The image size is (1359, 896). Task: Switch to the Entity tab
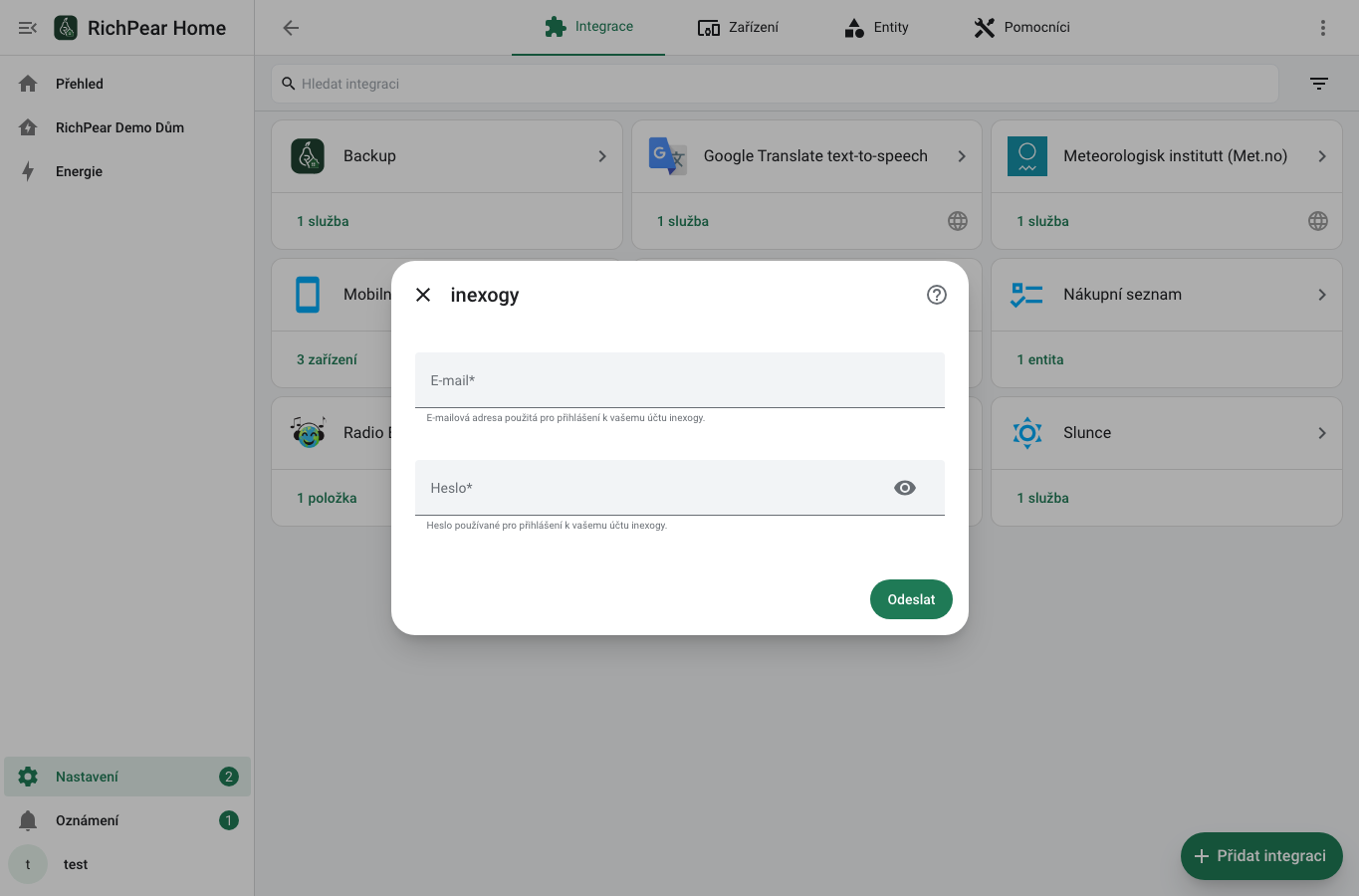point(876,27)
